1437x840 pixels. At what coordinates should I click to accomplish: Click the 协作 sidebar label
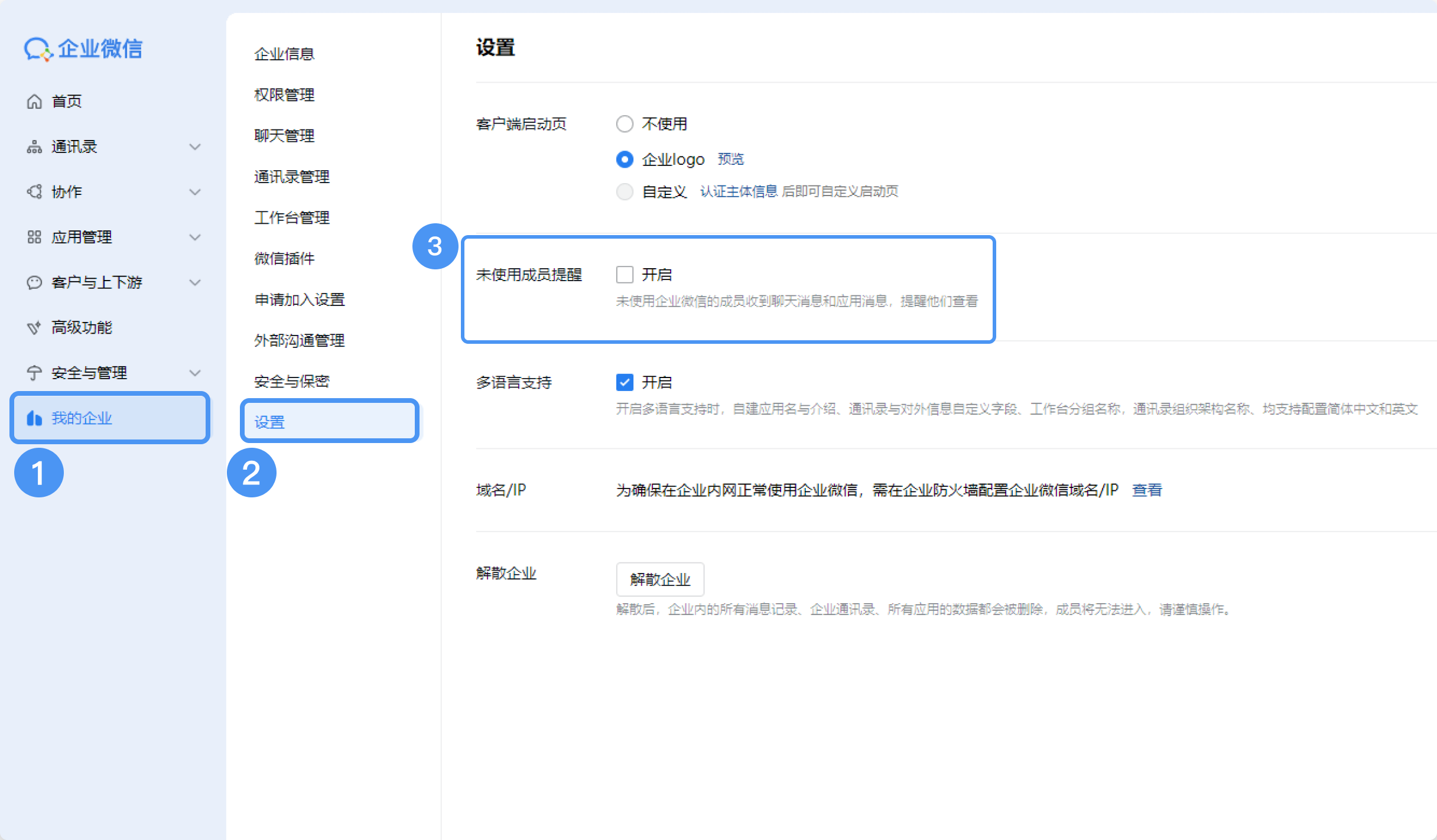point(66,192)
